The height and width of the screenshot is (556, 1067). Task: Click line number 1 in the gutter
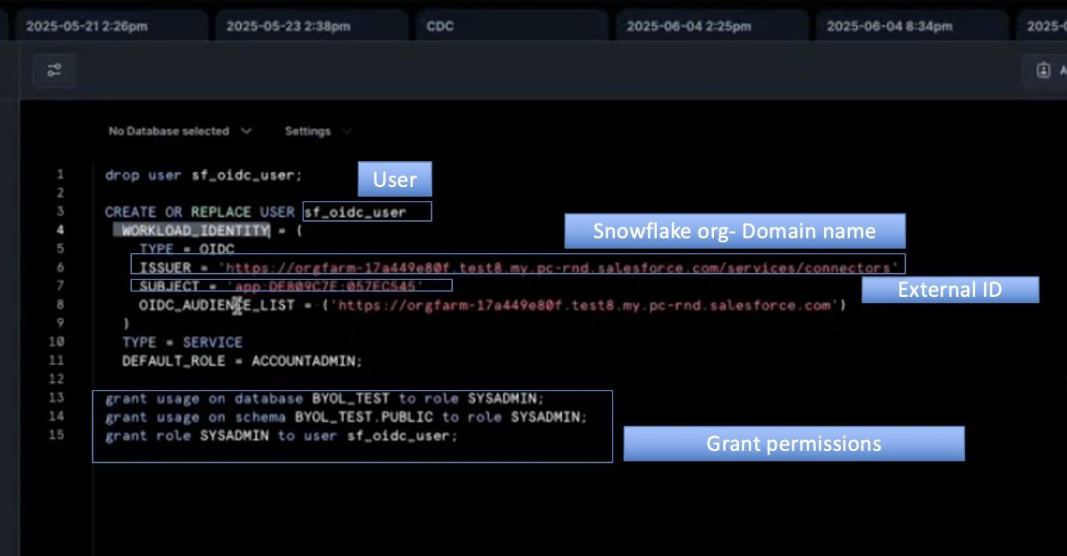pos(60,174)
